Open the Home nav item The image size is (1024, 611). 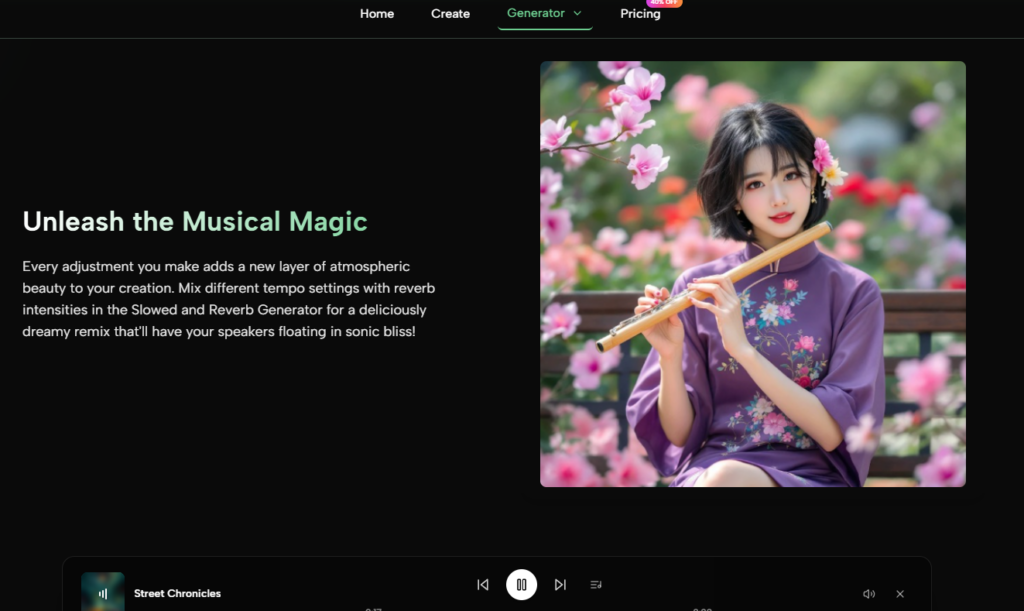click(x=377, y=14)
